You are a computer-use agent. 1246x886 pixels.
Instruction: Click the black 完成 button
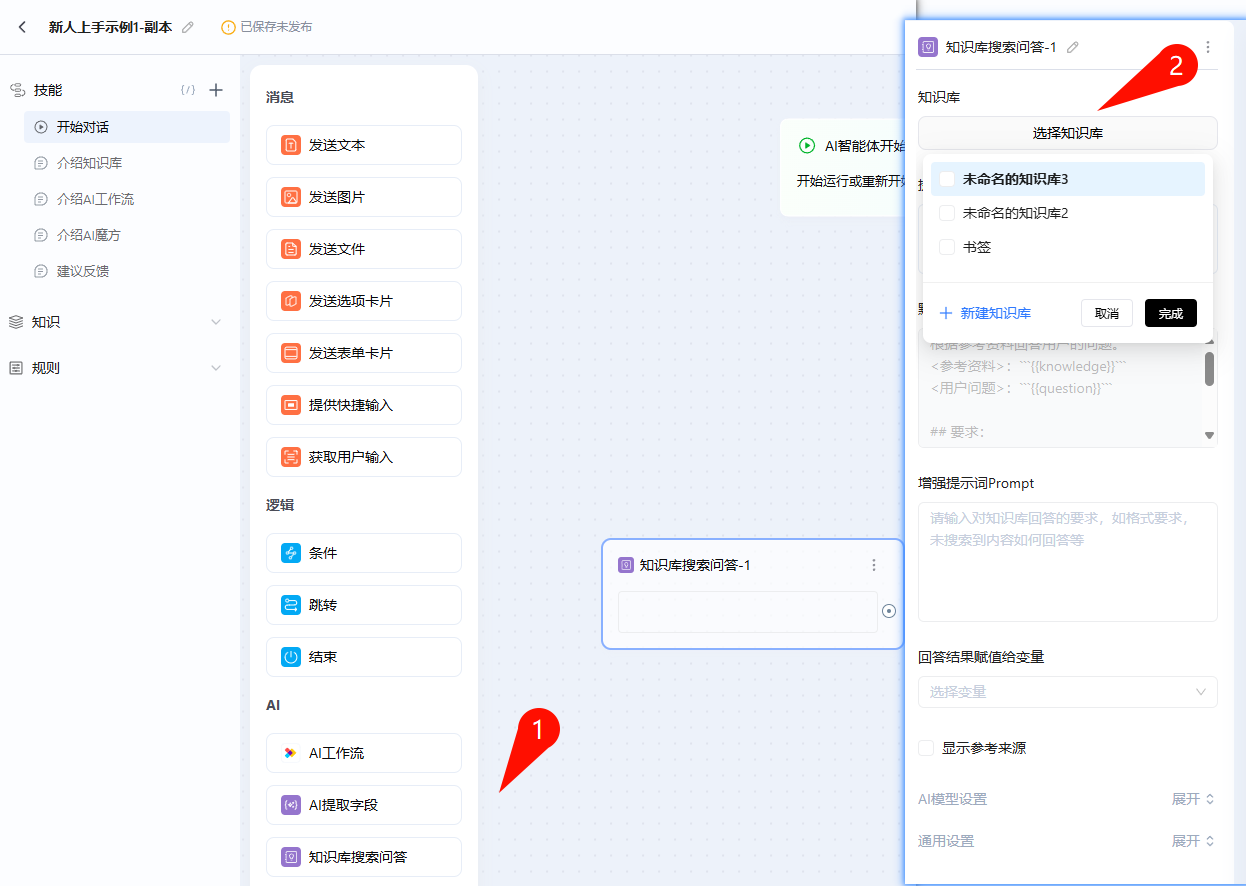[1171, 313]
